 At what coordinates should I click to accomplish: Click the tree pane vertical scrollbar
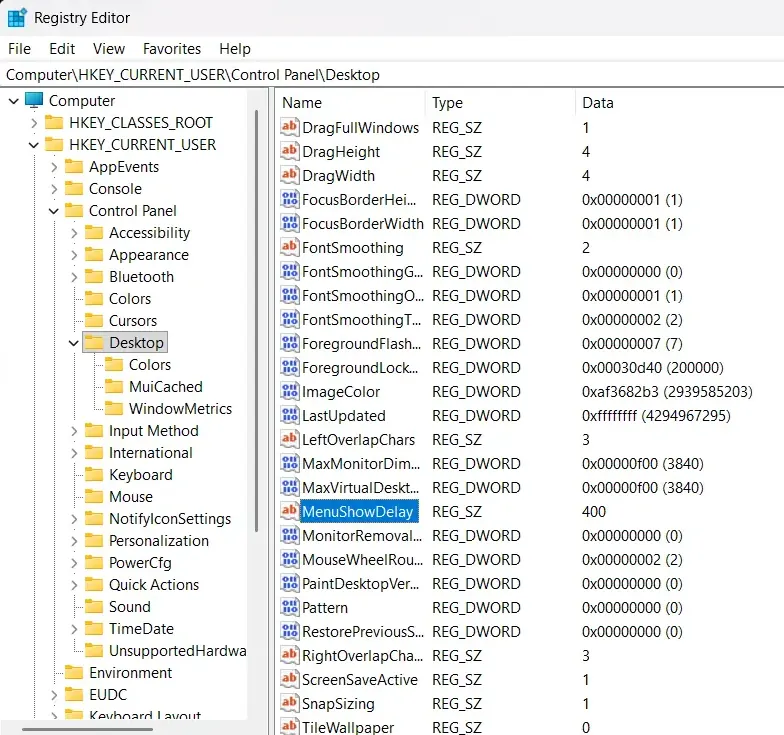(x=256, y=320)
